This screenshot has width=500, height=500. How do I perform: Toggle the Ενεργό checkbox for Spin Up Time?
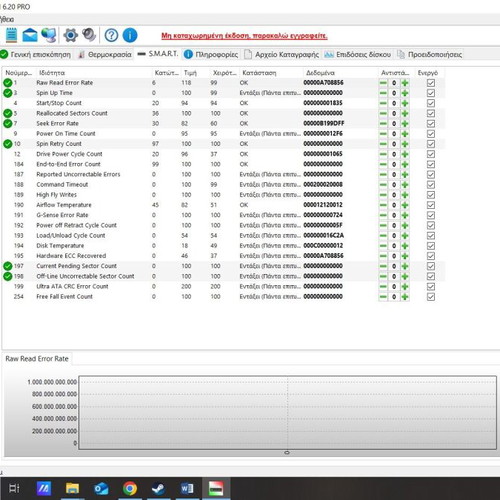431,93
